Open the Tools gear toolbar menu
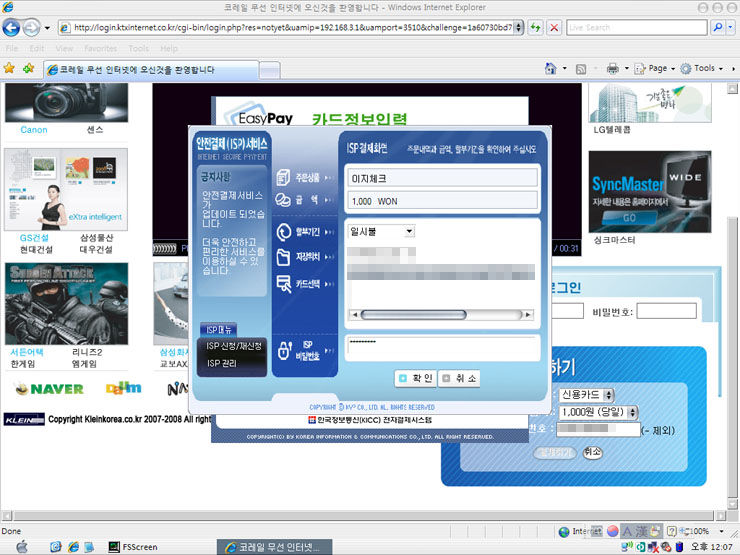 pyautogui.click(x=701, y=68)
